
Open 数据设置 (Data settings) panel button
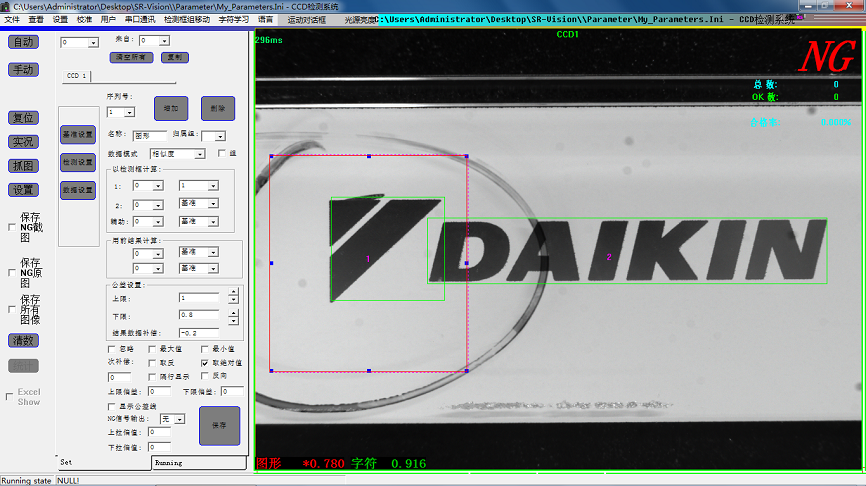pos(77,190)
